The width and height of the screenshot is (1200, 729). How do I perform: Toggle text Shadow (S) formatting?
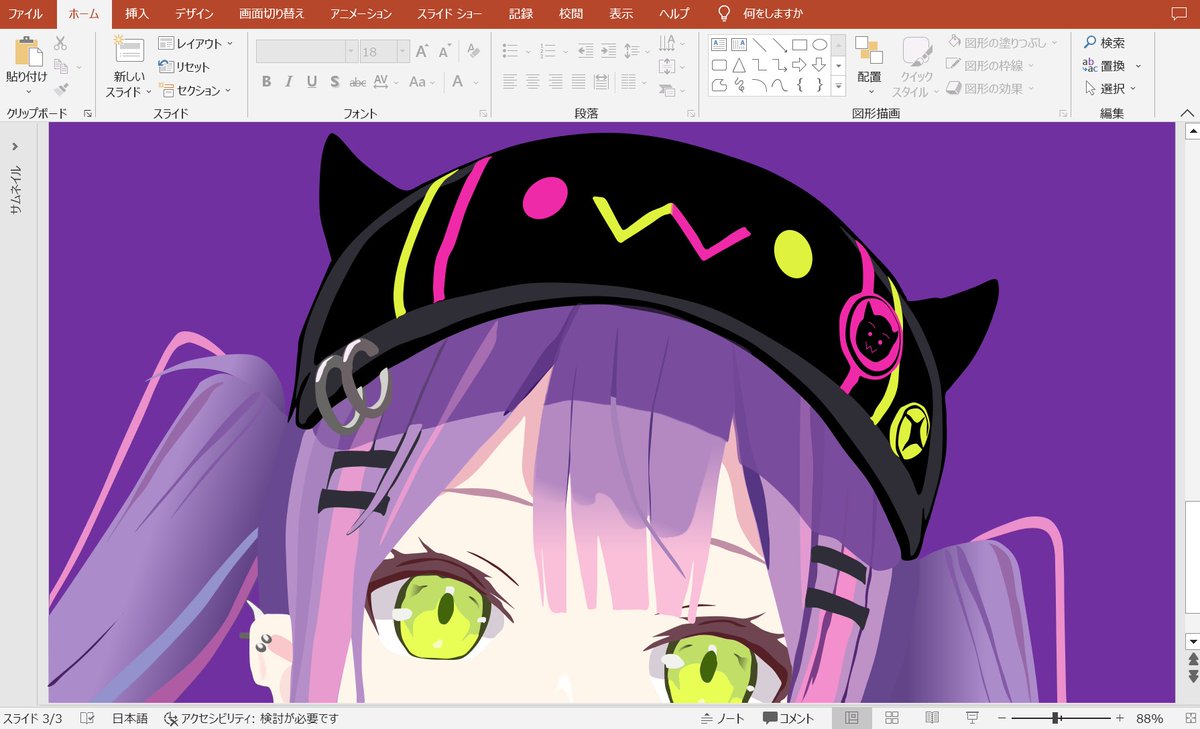334,82
